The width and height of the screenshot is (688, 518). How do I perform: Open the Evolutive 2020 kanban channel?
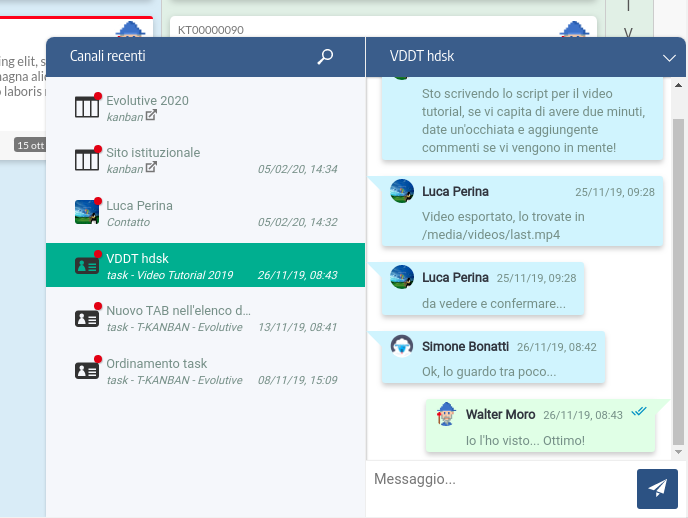tap(147, 101)
